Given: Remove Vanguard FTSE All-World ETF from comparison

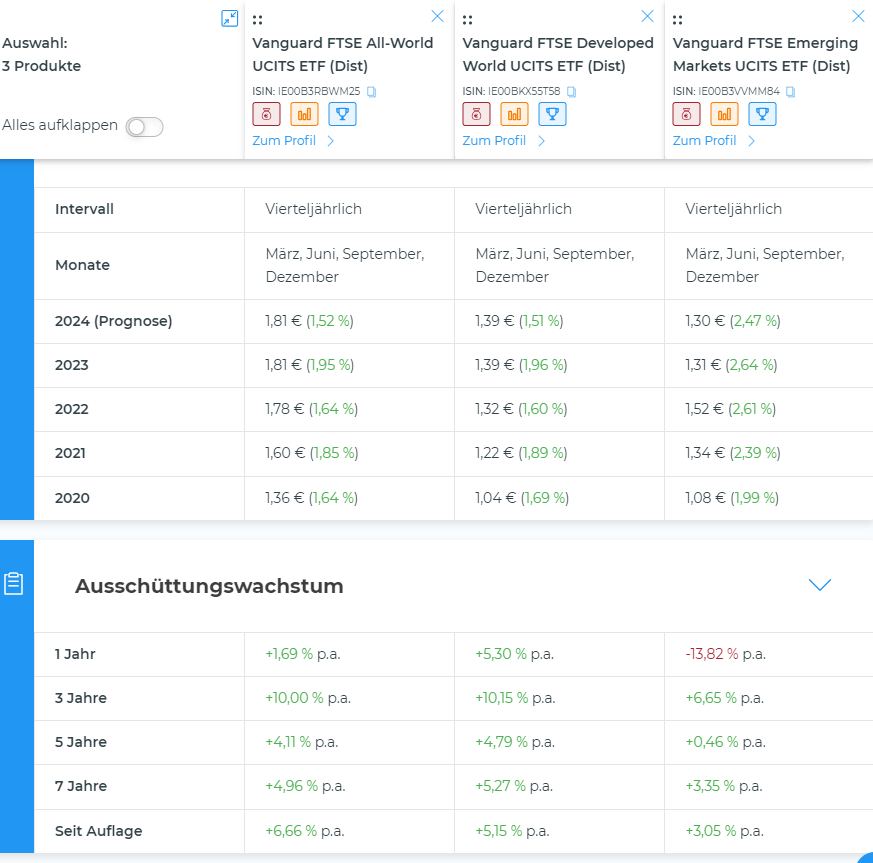Looking at the screenshot, I should tap(437, 16).
